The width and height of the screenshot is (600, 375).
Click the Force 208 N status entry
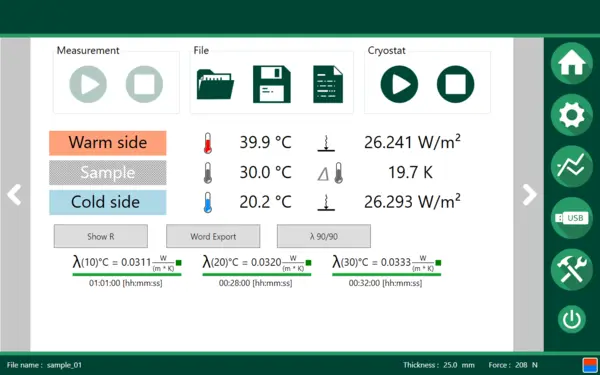513,365
